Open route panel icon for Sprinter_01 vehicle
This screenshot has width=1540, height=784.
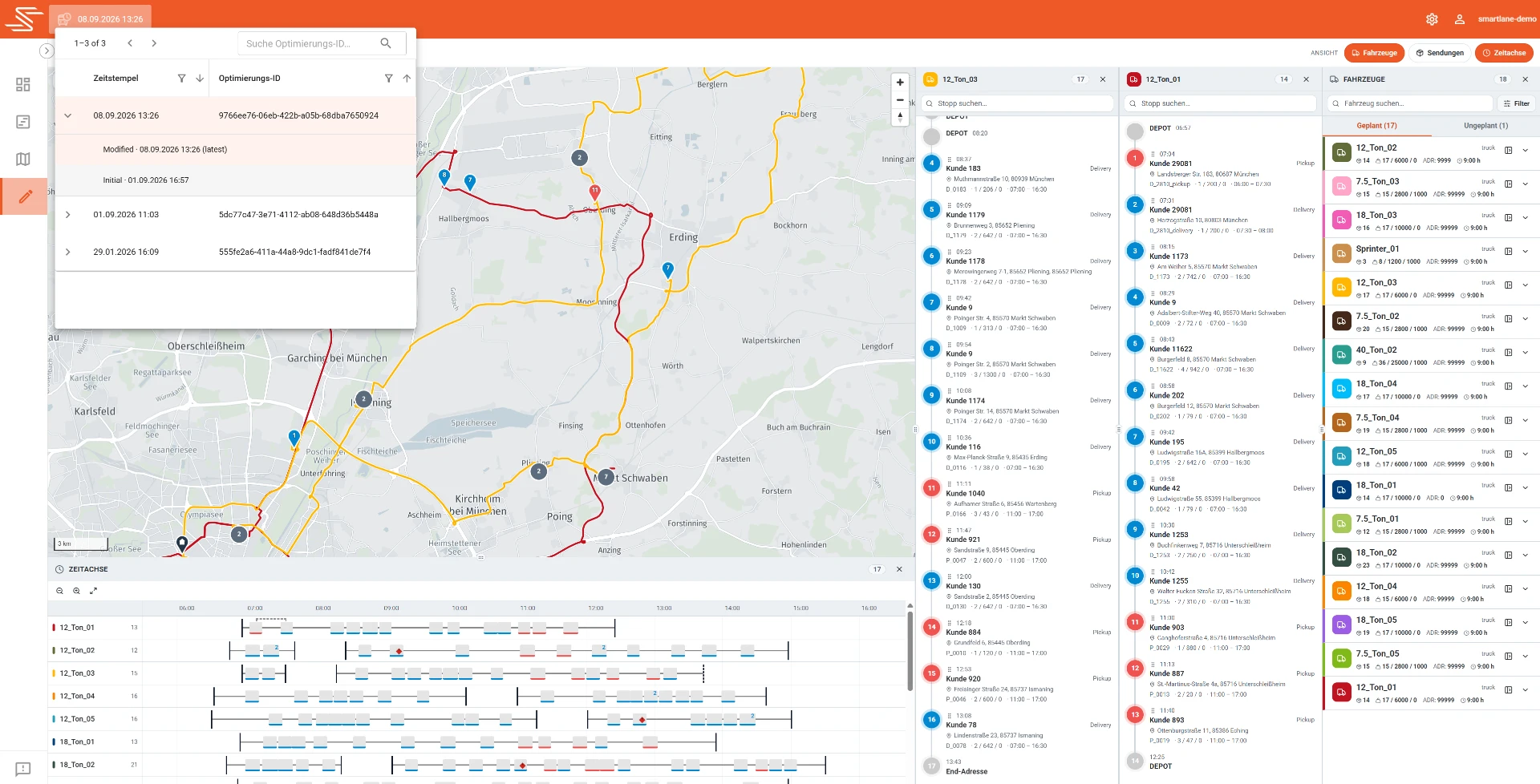[x=1508, y=252]
